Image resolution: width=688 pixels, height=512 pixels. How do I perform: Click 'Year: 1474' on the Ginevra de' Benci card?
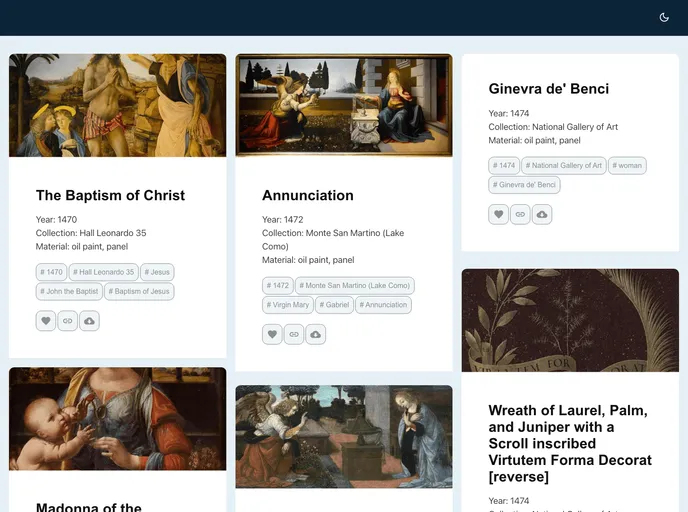pyautogui.click(x=509, y=113)
